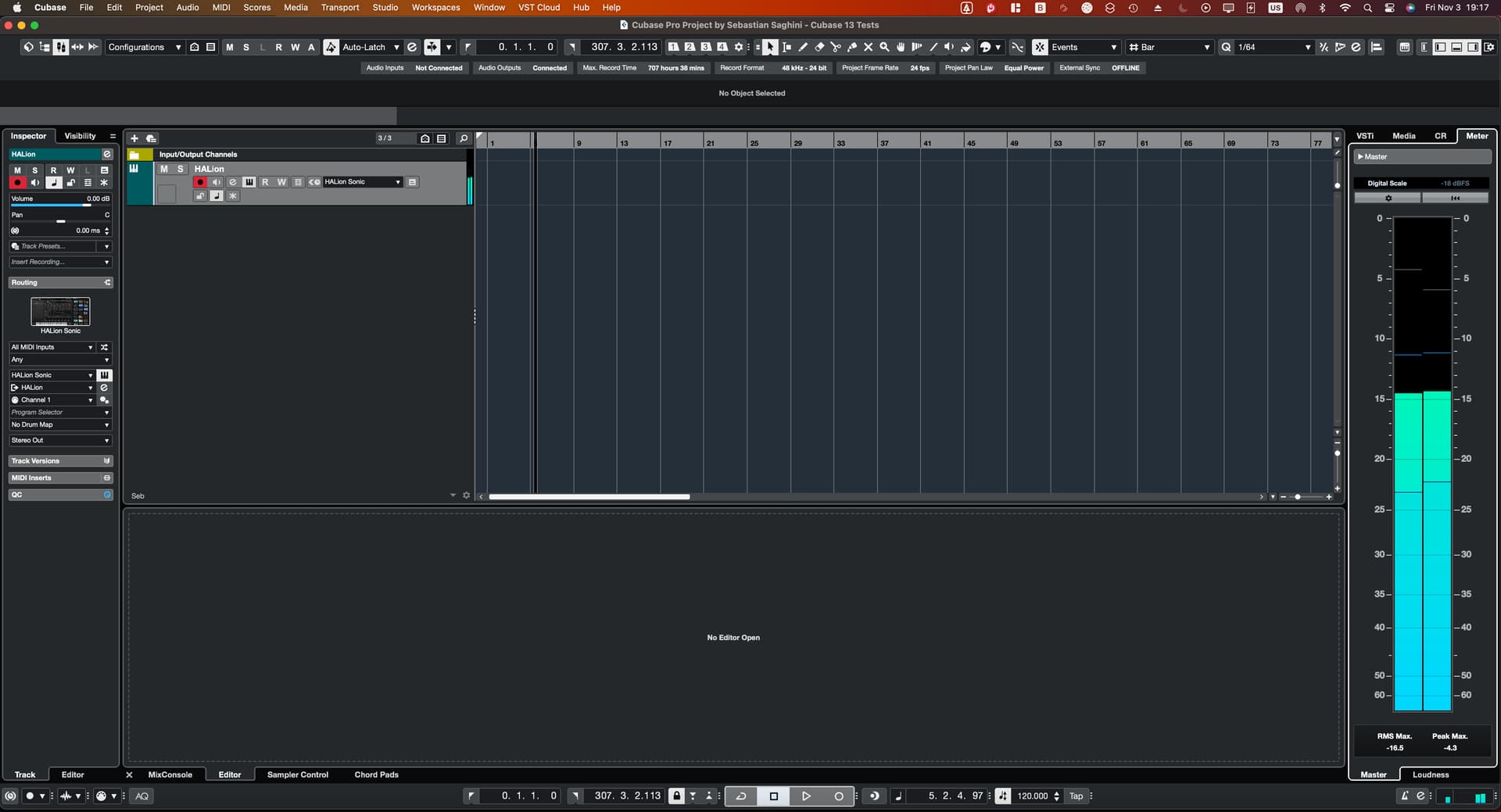Click the Inspector Volume slider
The height and width of the screenshot is (812, 1501).
(x=60, y=205)
